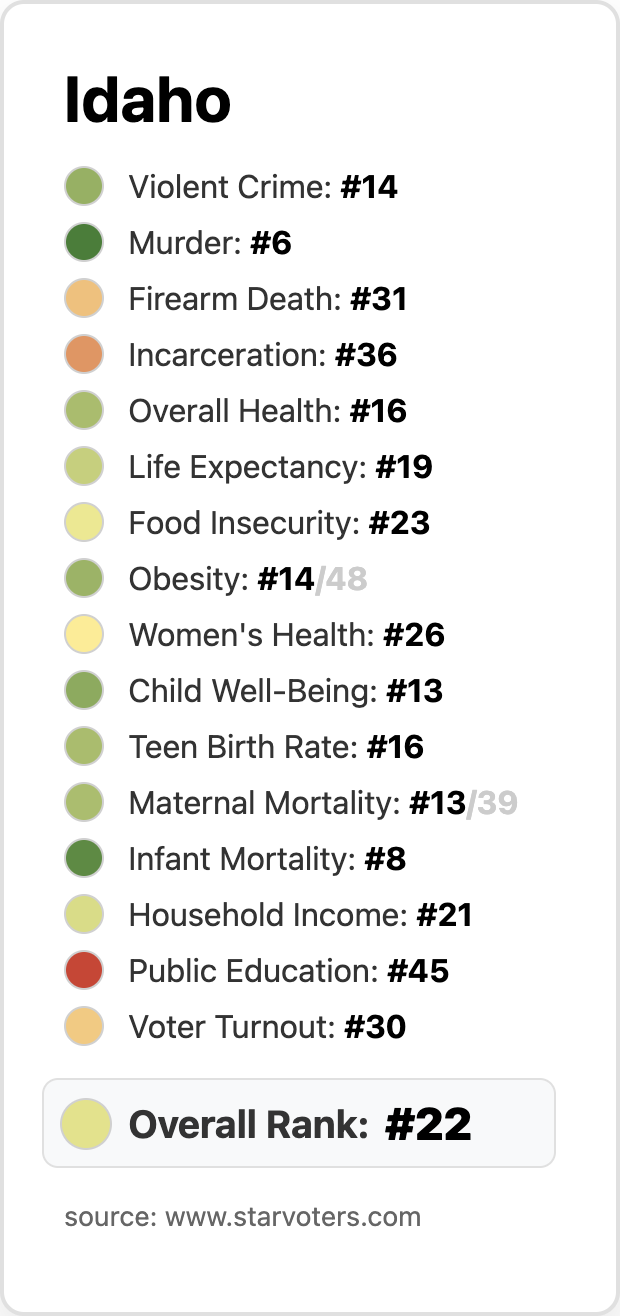620x1316 pixels.
Task: Click the Food Insecurity #23 text
Action: point(279,523)
